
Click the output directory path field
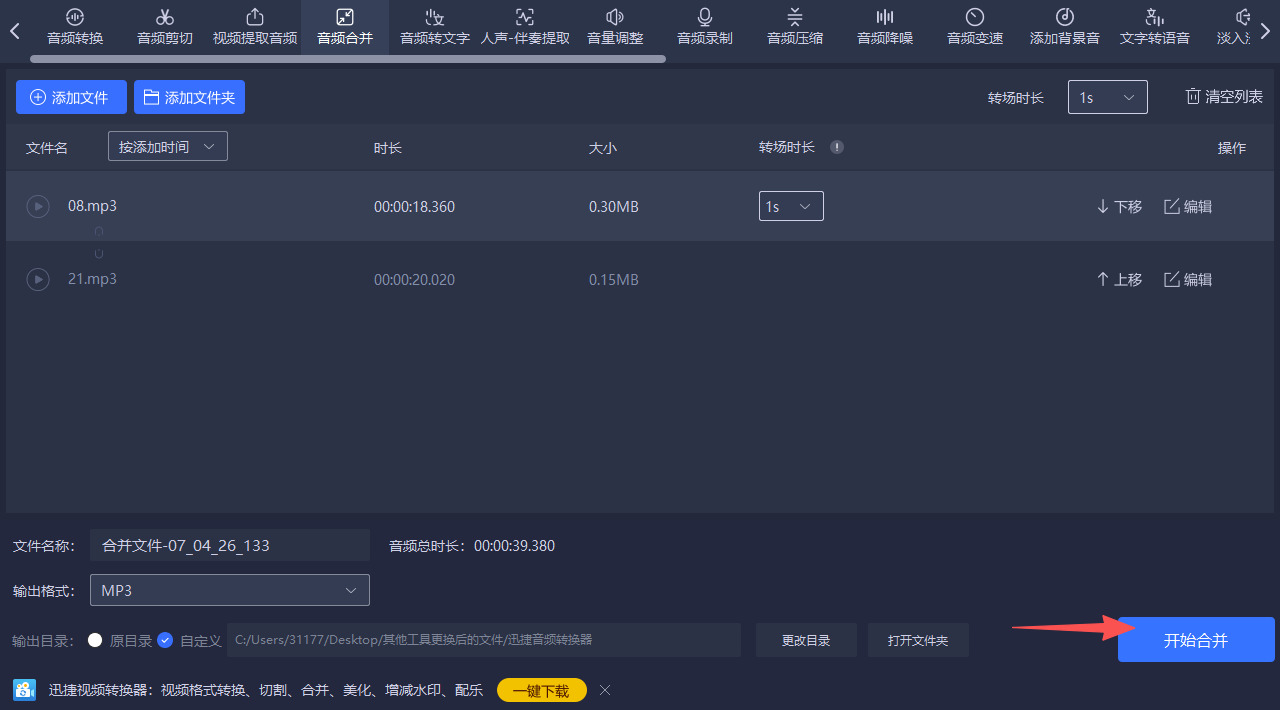(484, 640)
